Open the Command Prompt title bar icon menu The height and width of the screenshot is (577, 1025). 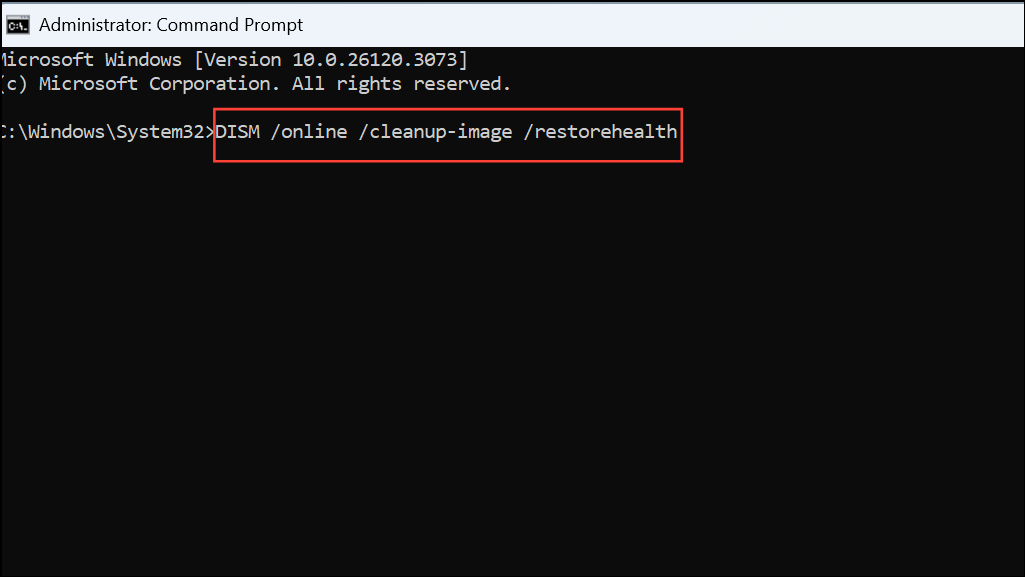pyautogui.click(x=18, y=25)
